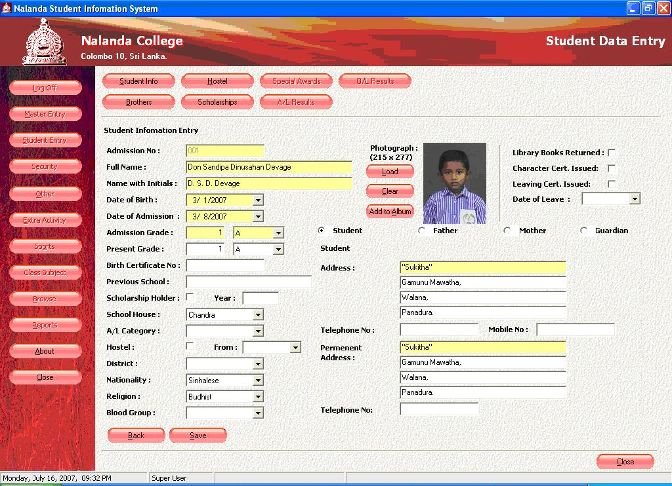Click the Add to Album button
Viewport: 672px width, 486px height.
(x=390, y=211)
